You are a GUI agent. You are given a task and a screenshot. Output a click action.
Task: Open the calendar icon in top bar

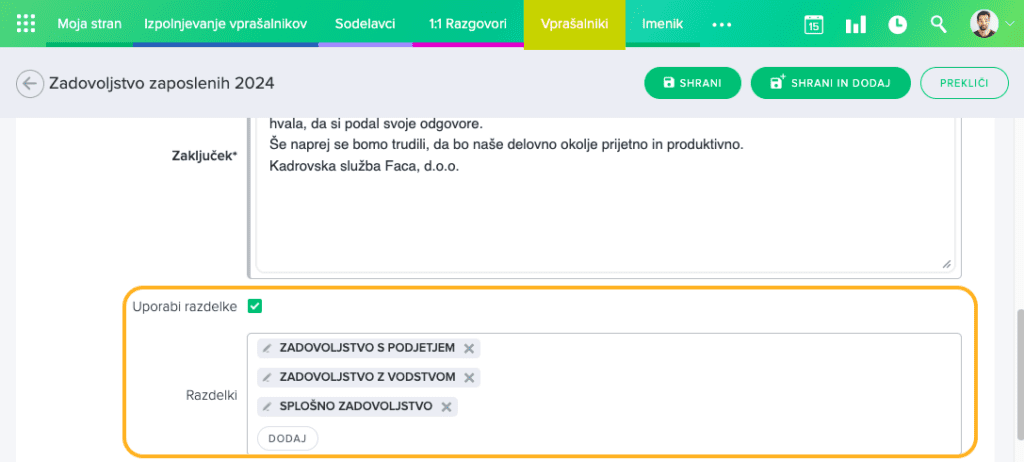tap(814, 25)
